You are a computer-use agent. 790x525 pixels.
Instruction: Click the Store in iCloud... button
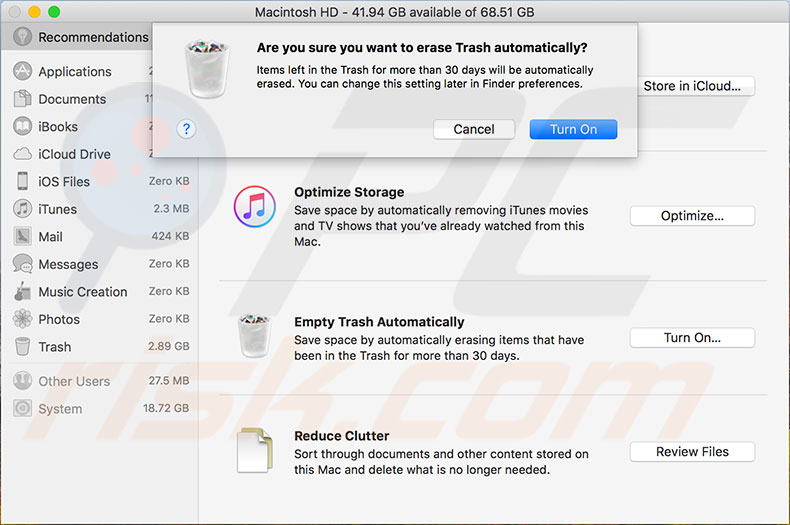point(692,86)
